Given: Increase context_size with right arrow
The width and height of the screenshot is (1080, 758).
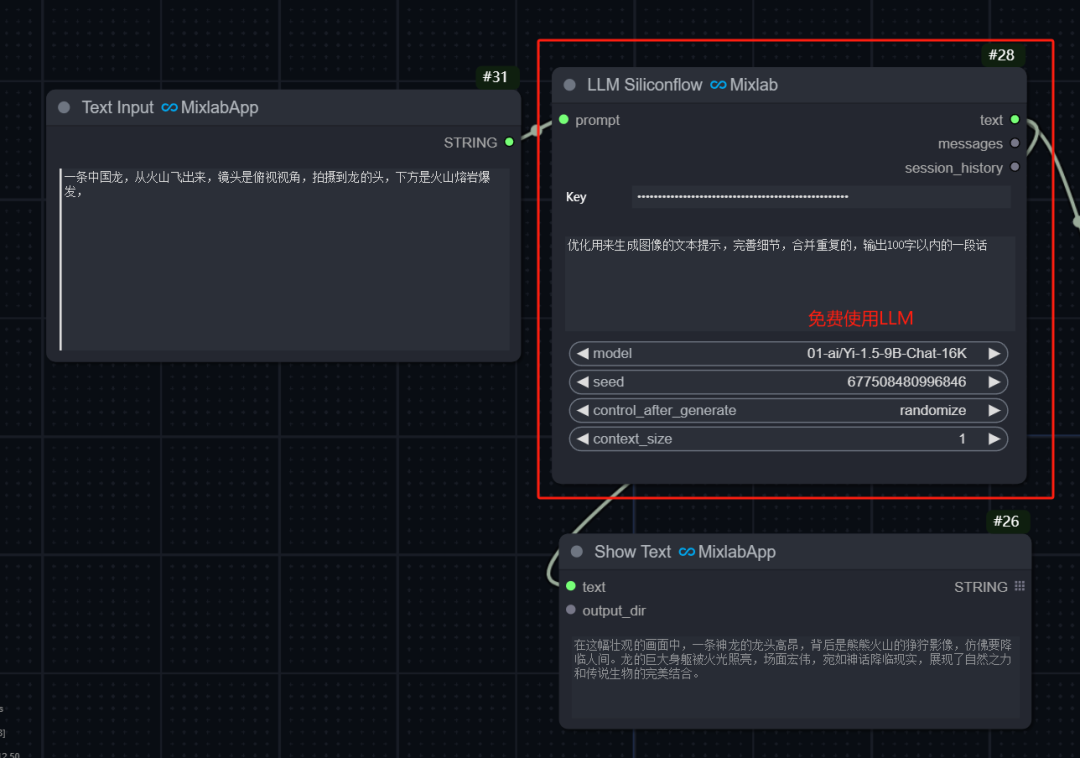Looking at the screenshot, I should point(994,439).
